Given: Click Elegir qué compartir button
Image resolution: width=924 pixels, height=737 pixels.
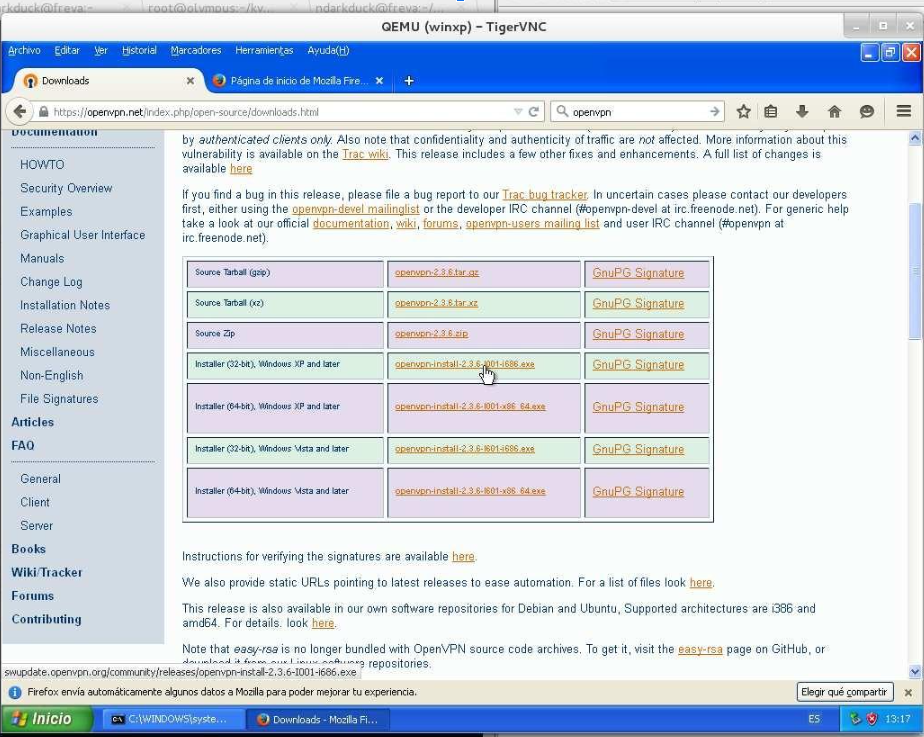Looking at the screenshot, I should 843,691.
